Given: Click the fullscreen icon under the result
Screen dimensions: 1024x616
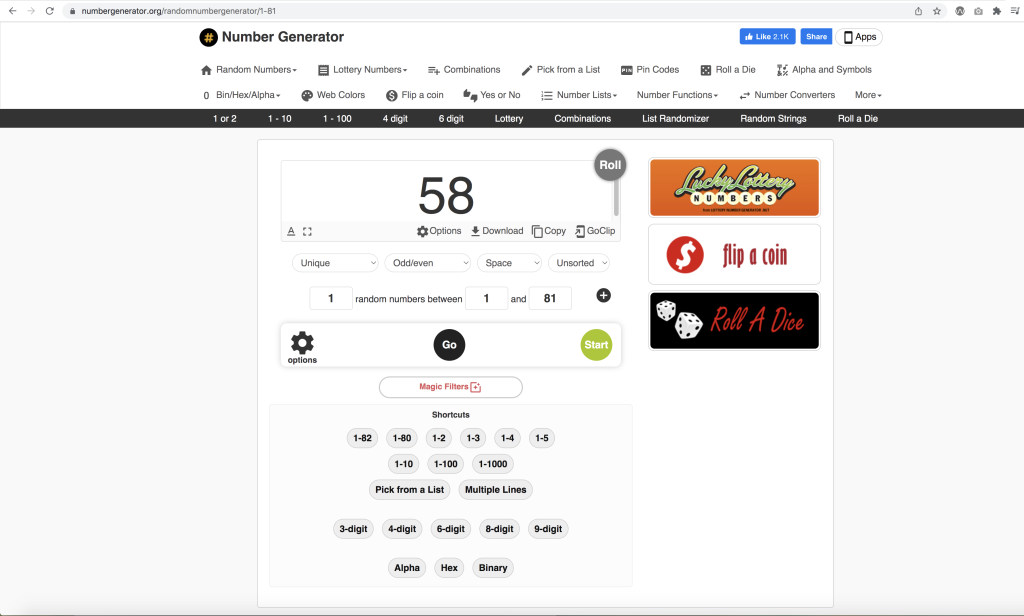Looking at the screenshot, I should tap(307, 231).
